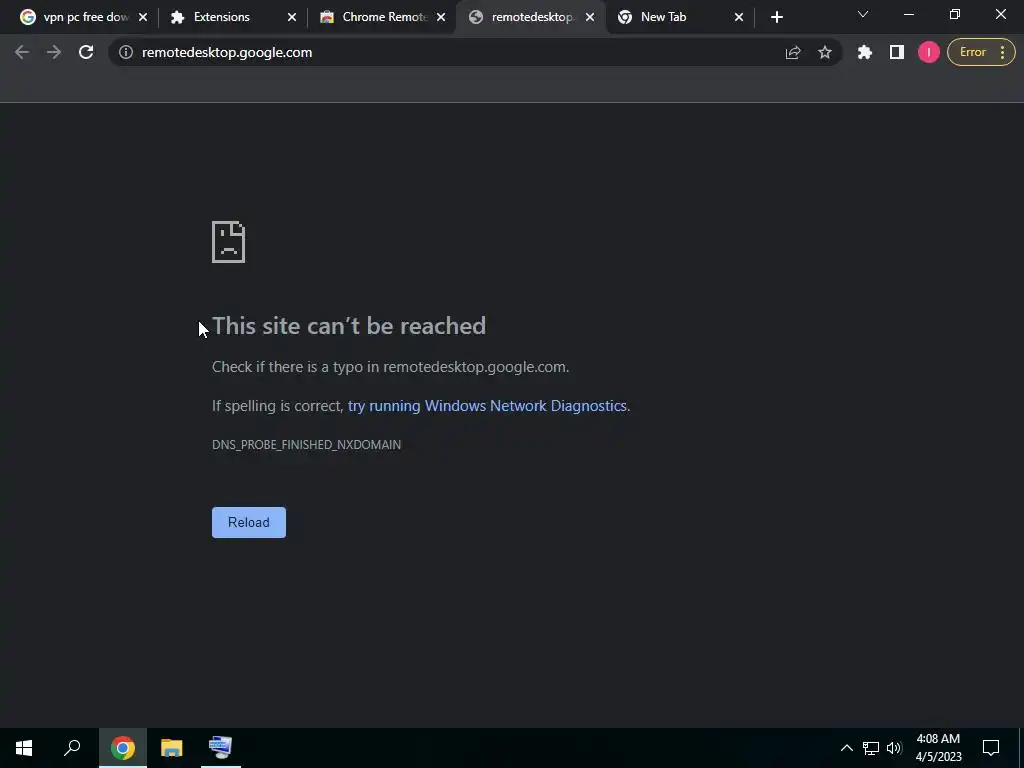The image size is (1024, 768).
Task: Close the New Tab tab
Action: 739,17
